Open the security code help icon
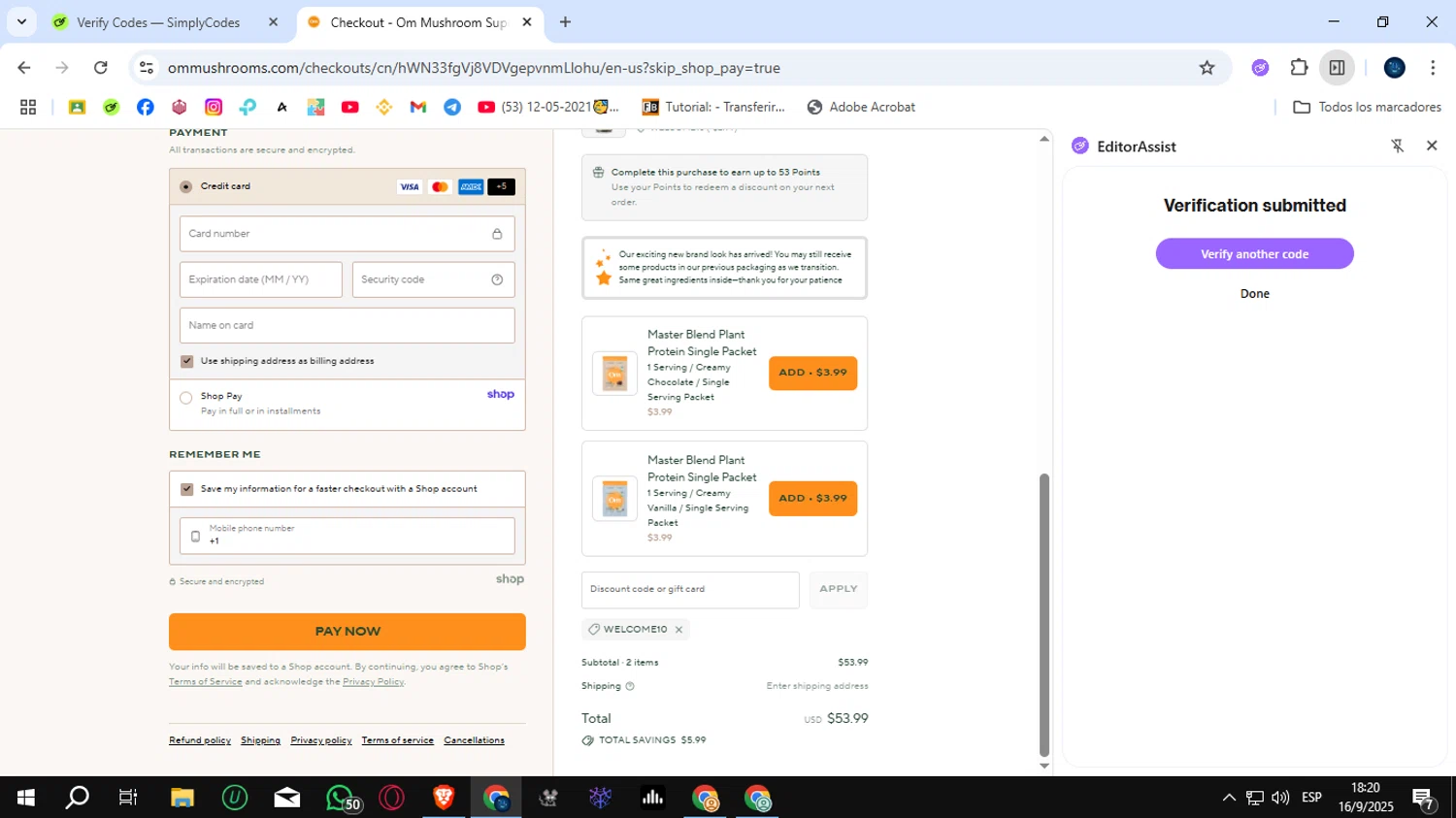 pyautogui.click(x=497, y=279)
